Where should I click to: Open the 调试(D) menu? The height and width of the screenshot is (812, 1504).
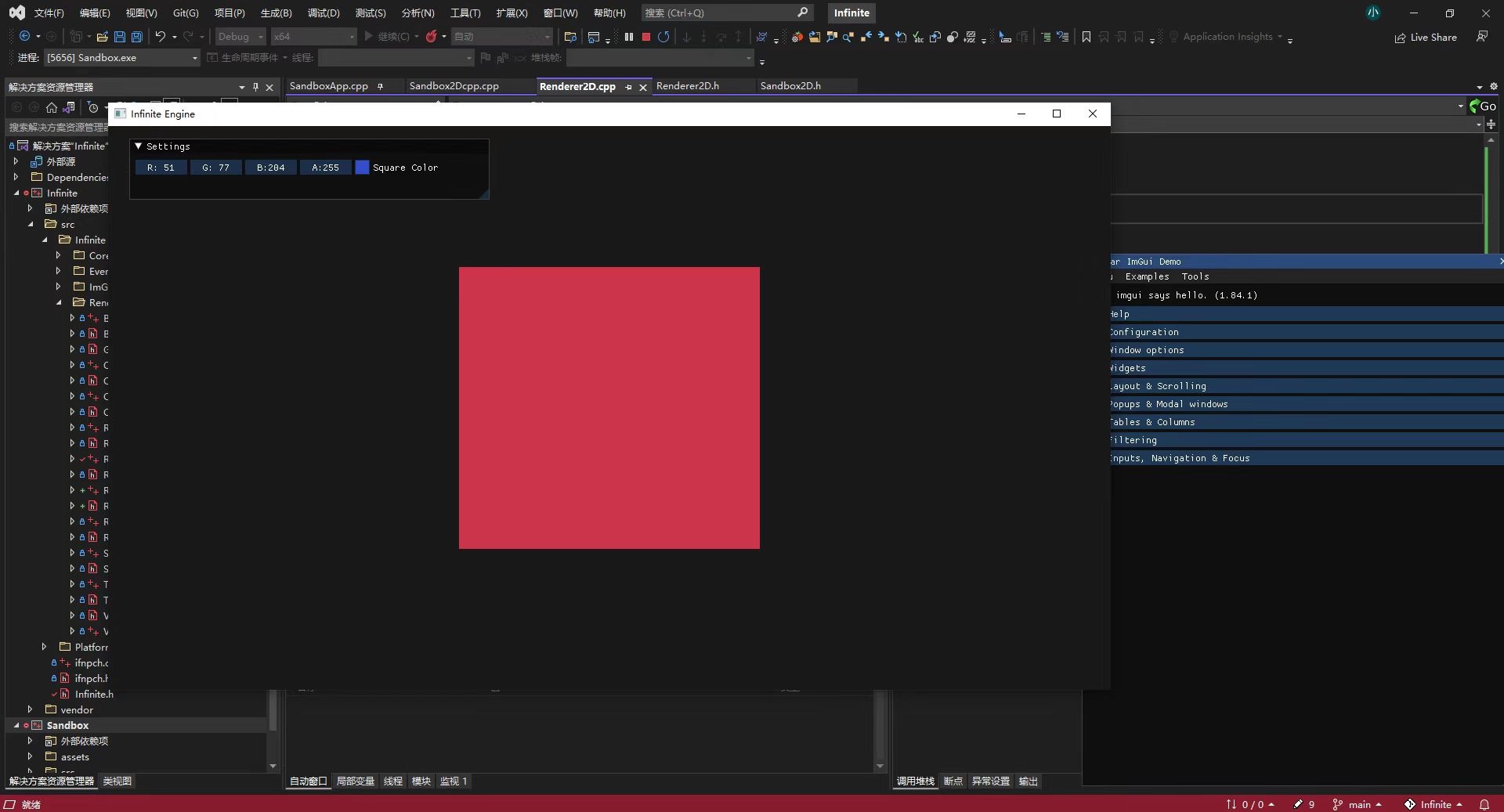(x=324, y=13)
